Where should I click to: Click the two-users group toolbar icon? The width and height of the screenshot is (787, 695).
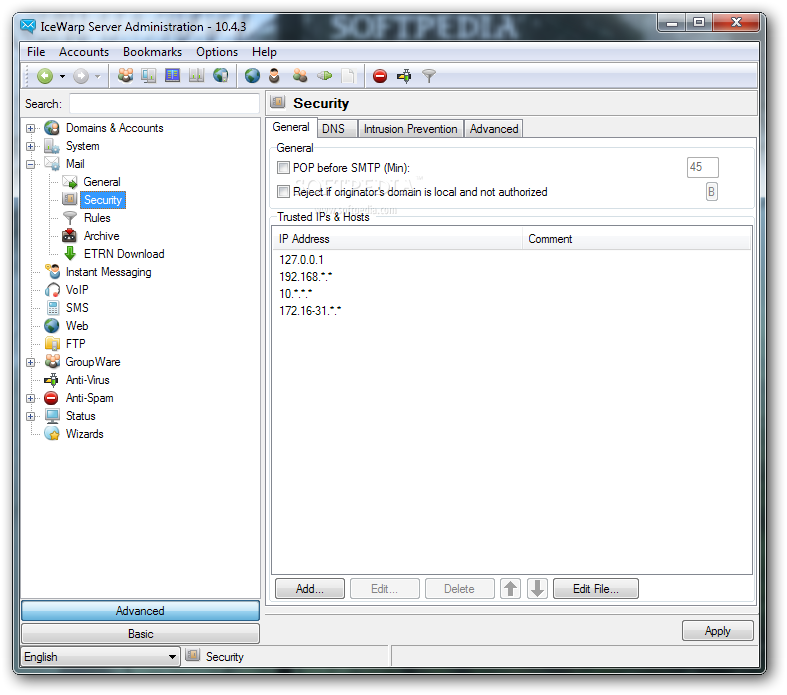[300, 76]
